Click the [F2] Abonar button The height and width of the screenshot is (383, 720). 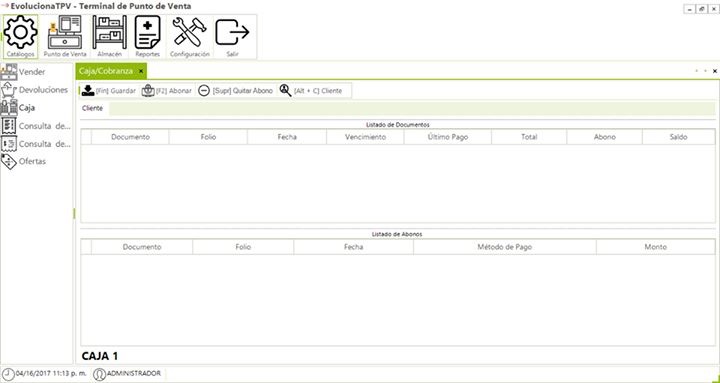166,91
